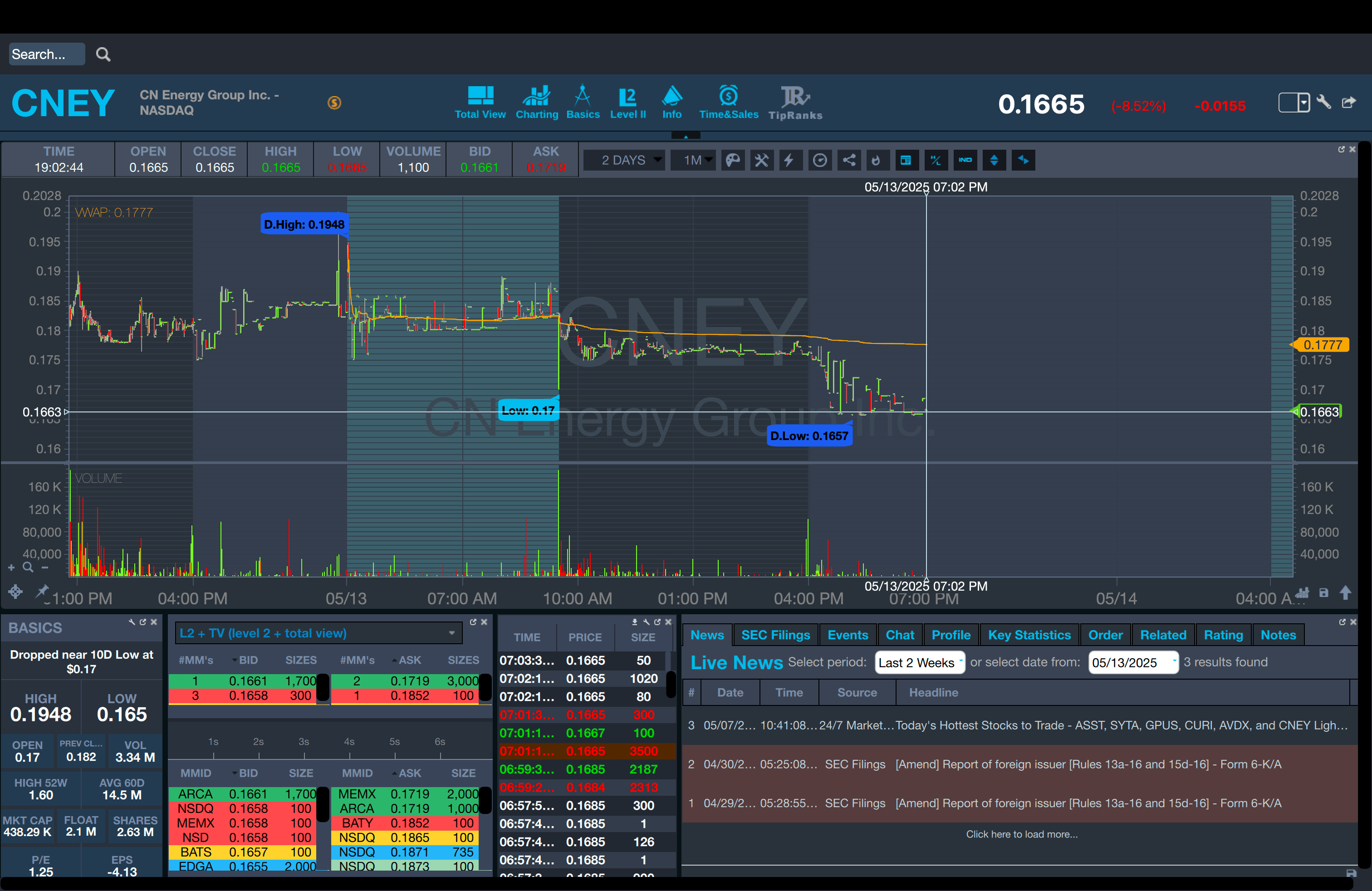Toggle the H/L high-low markers
This screenshot has height=891, width=1372.
pos(935,160)
